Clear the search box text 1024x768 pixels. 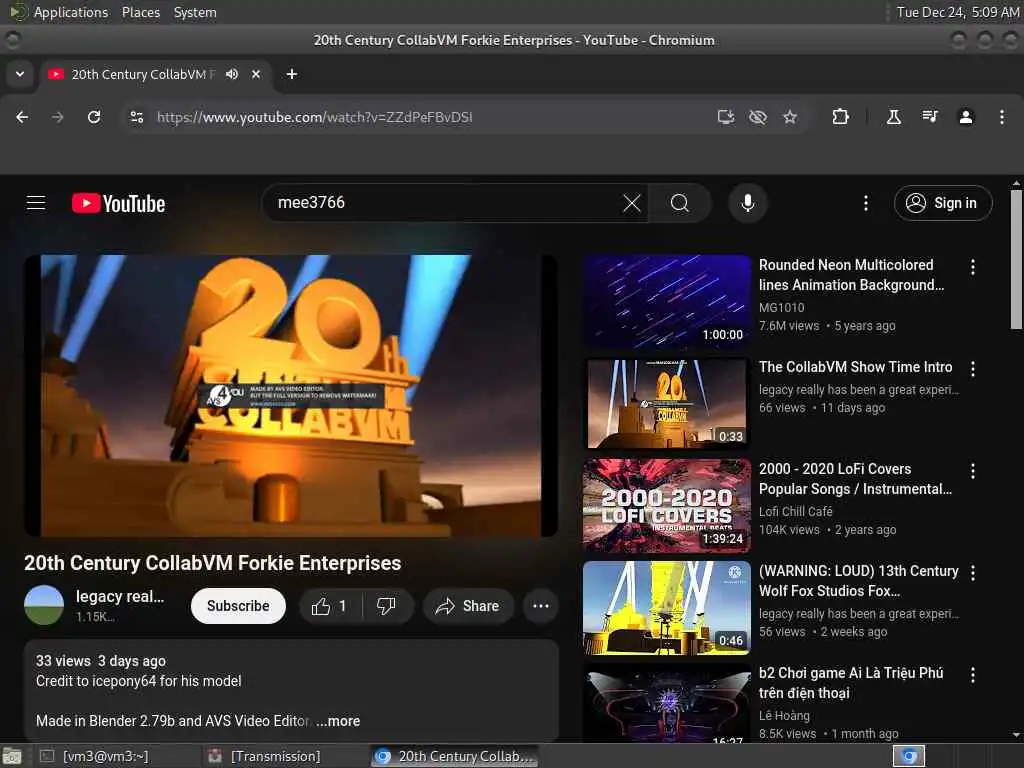pyautogui.click(x=632, y=203)
